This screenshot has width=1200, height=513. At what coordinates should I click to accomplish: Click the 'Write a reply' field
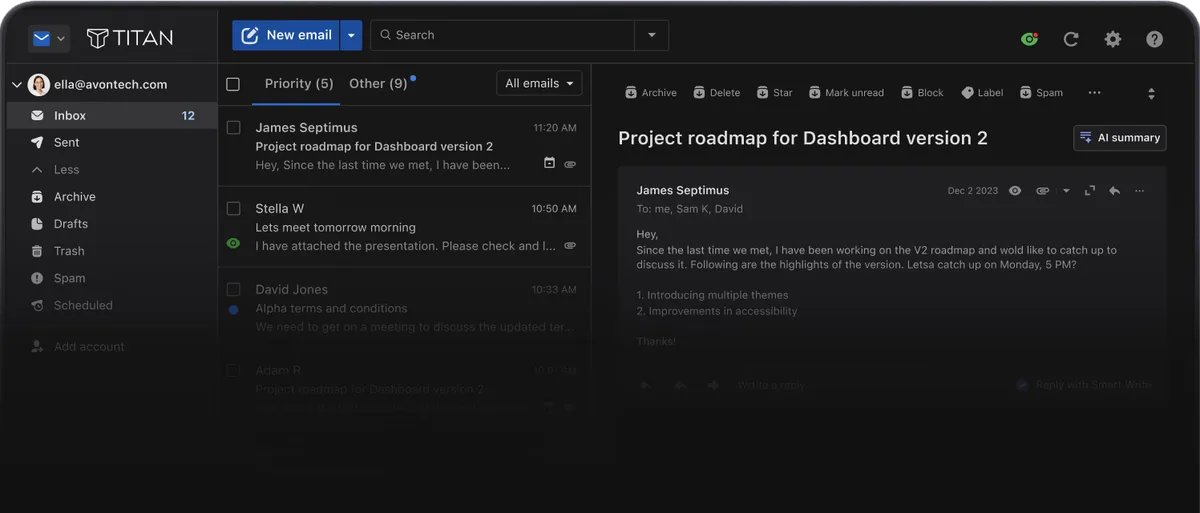(770, 385)
